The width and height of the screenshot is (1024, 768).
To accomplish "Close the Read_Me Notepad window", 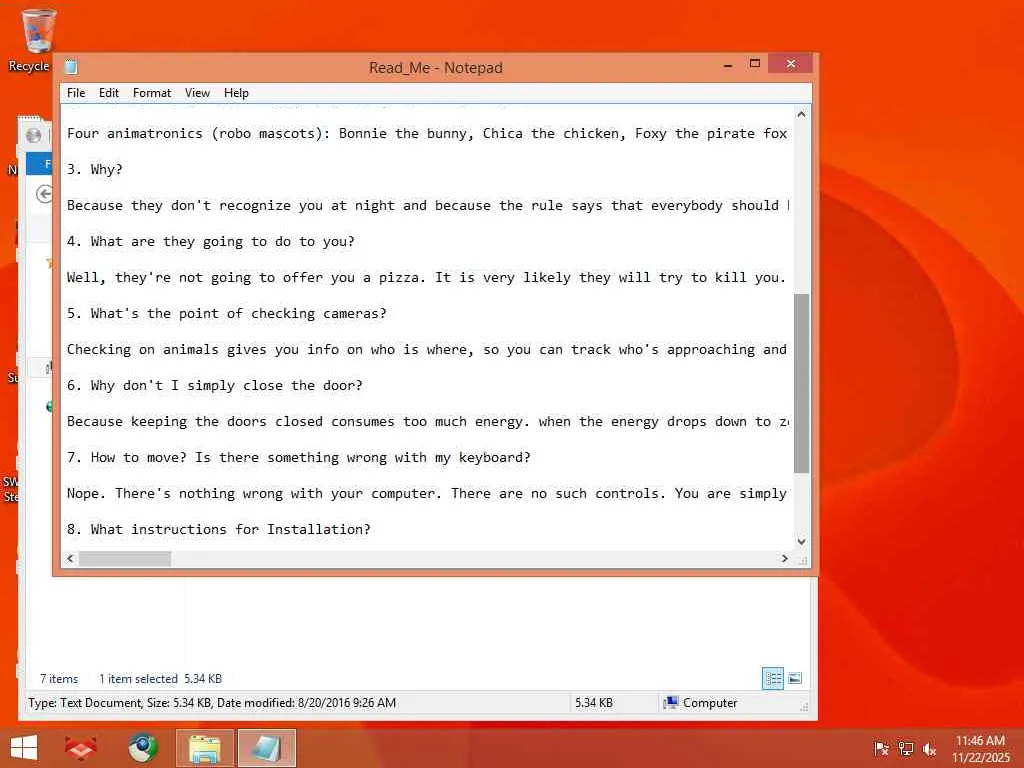I will 791,63.
